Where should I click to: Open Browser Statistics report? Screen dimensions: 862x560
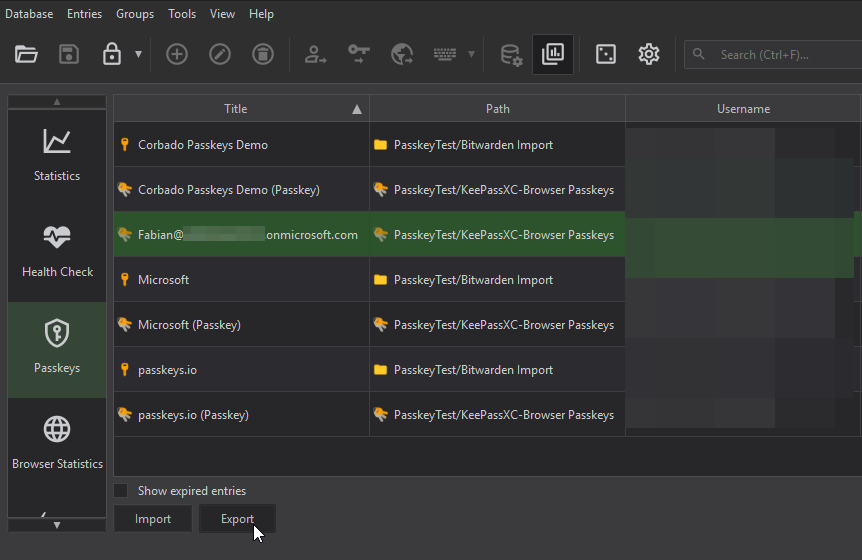point(57,446)
